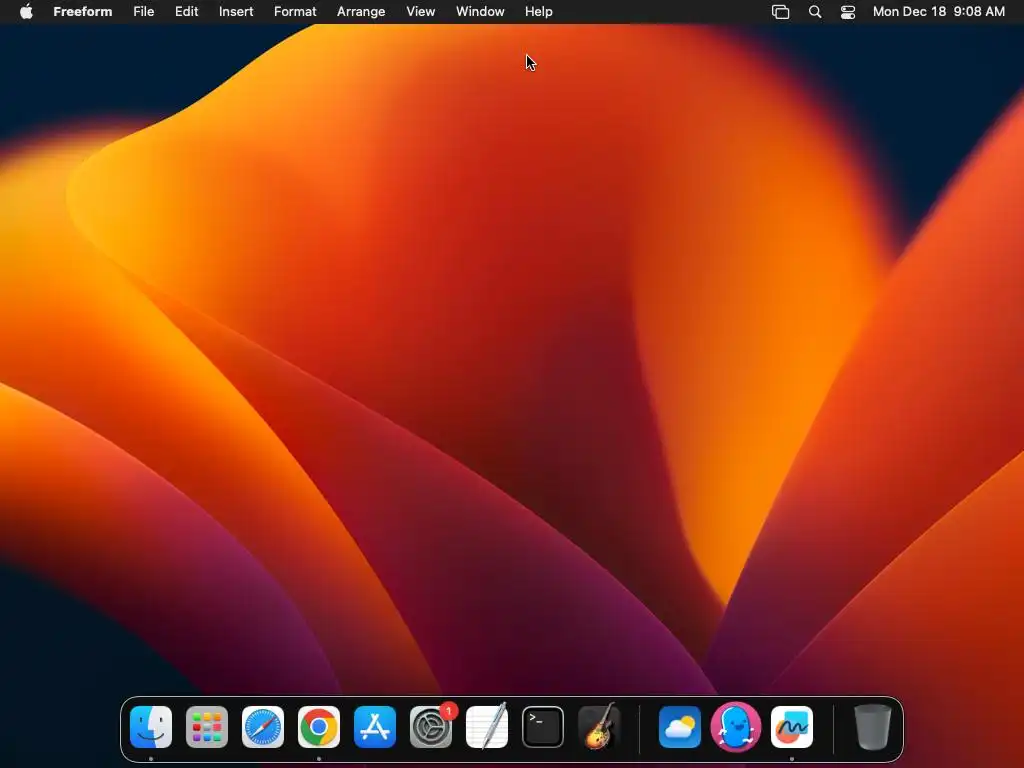Open the pink blue-character app in dock
Image resolution: width=1024 pixels, height=768 pixels.
[x=736, y=727]
